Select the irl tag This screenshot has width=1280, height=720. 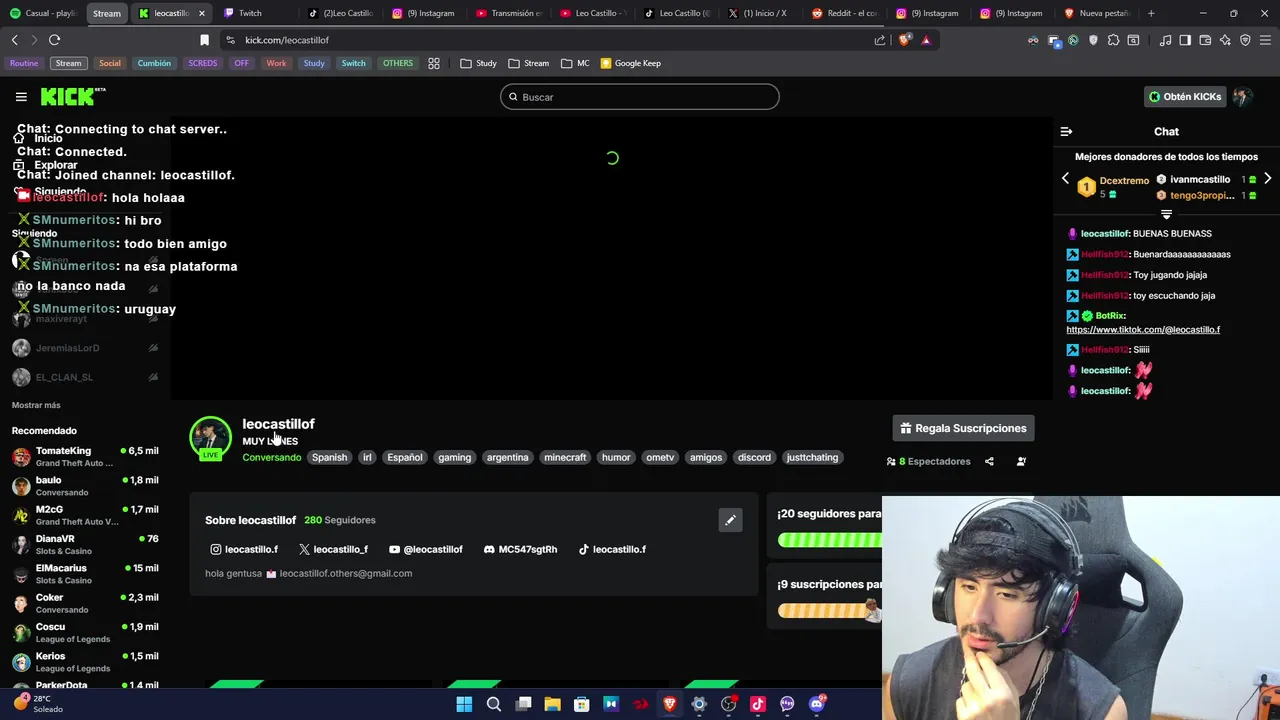point(367,457)
